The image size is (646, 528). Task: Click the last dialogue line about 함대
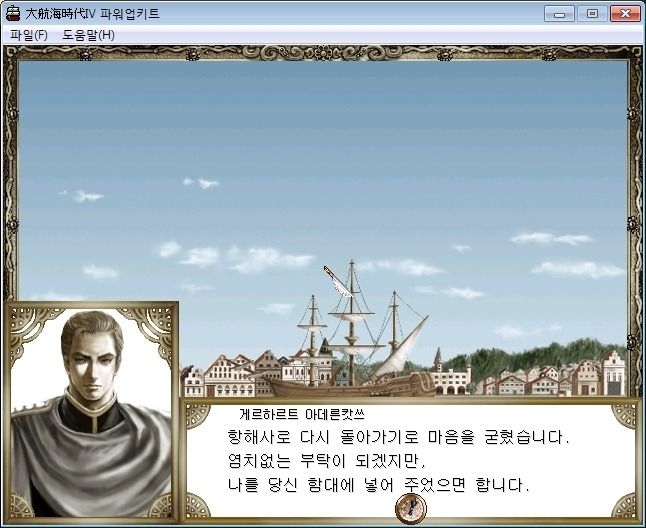coord(378,485)
